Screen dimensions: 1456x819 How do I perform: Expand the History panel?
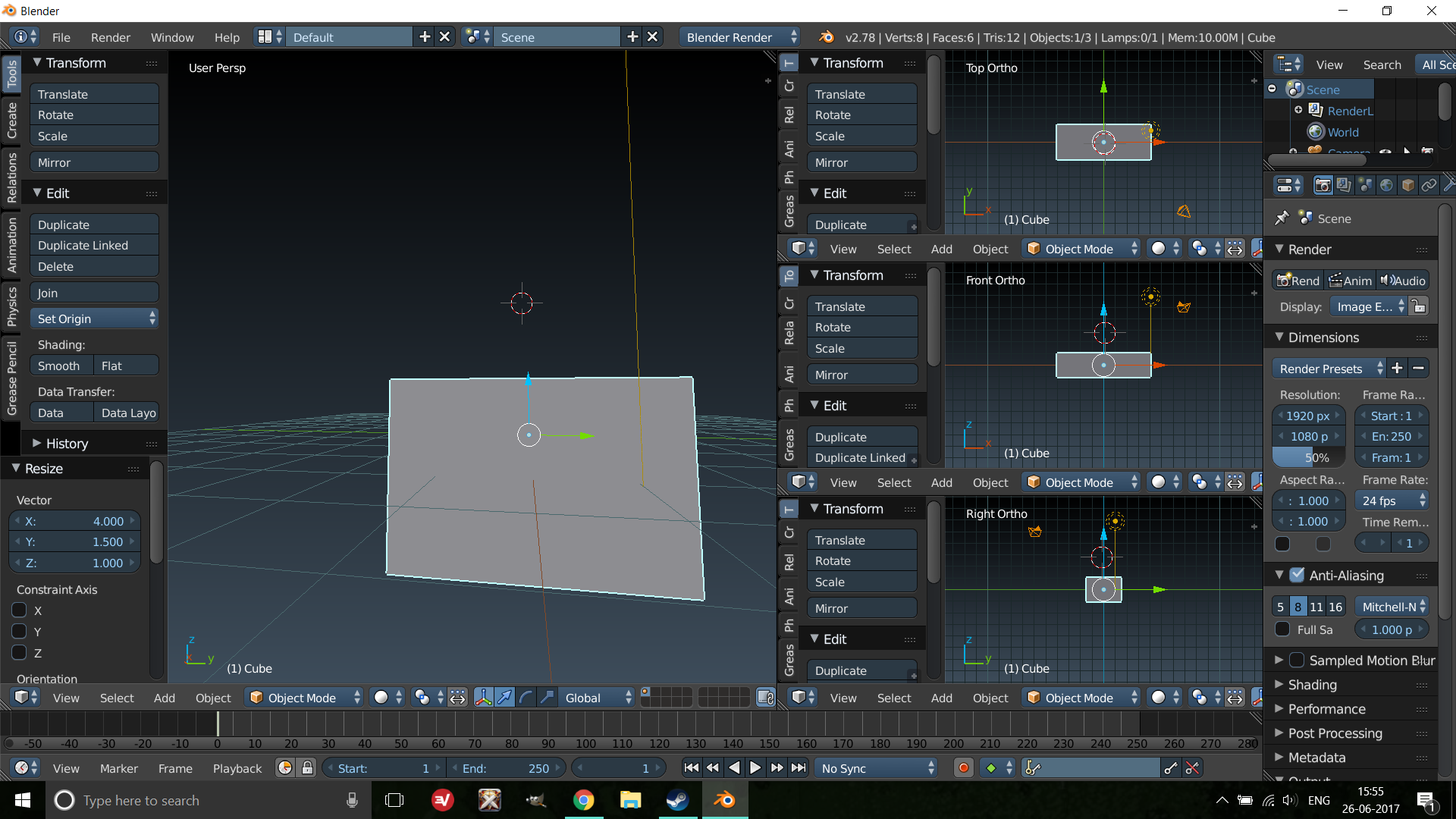coord(67,444)
